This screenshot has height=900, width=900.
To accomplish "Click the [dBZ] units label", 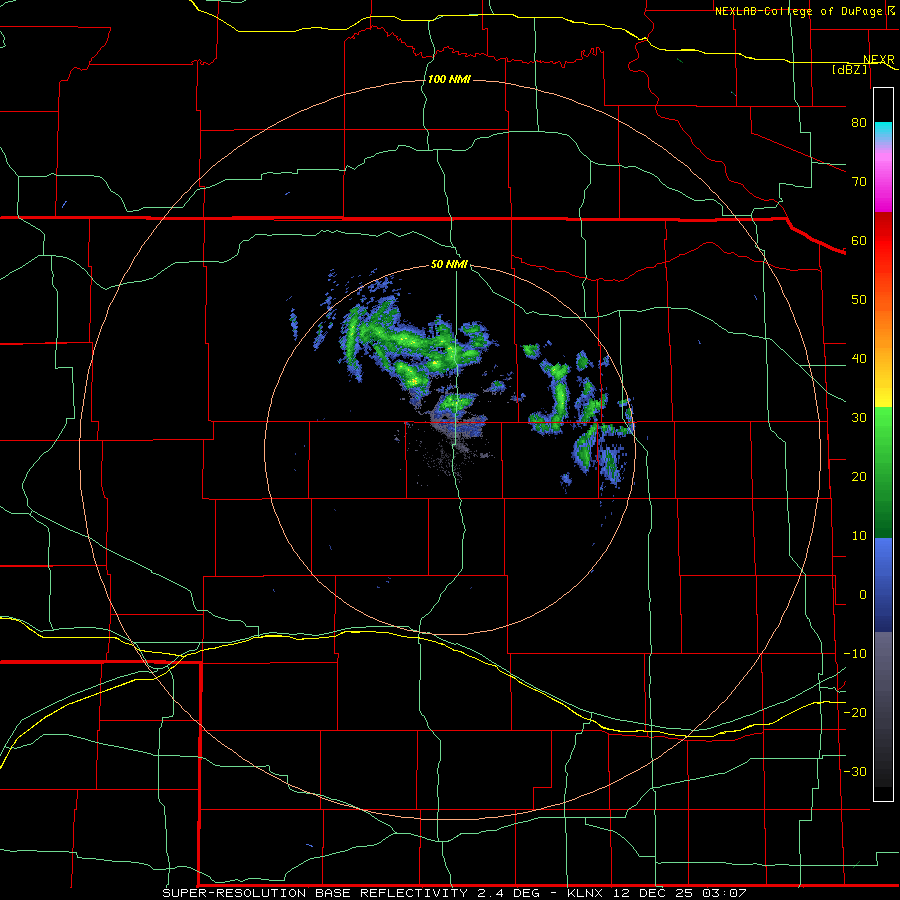I will 849,69.
